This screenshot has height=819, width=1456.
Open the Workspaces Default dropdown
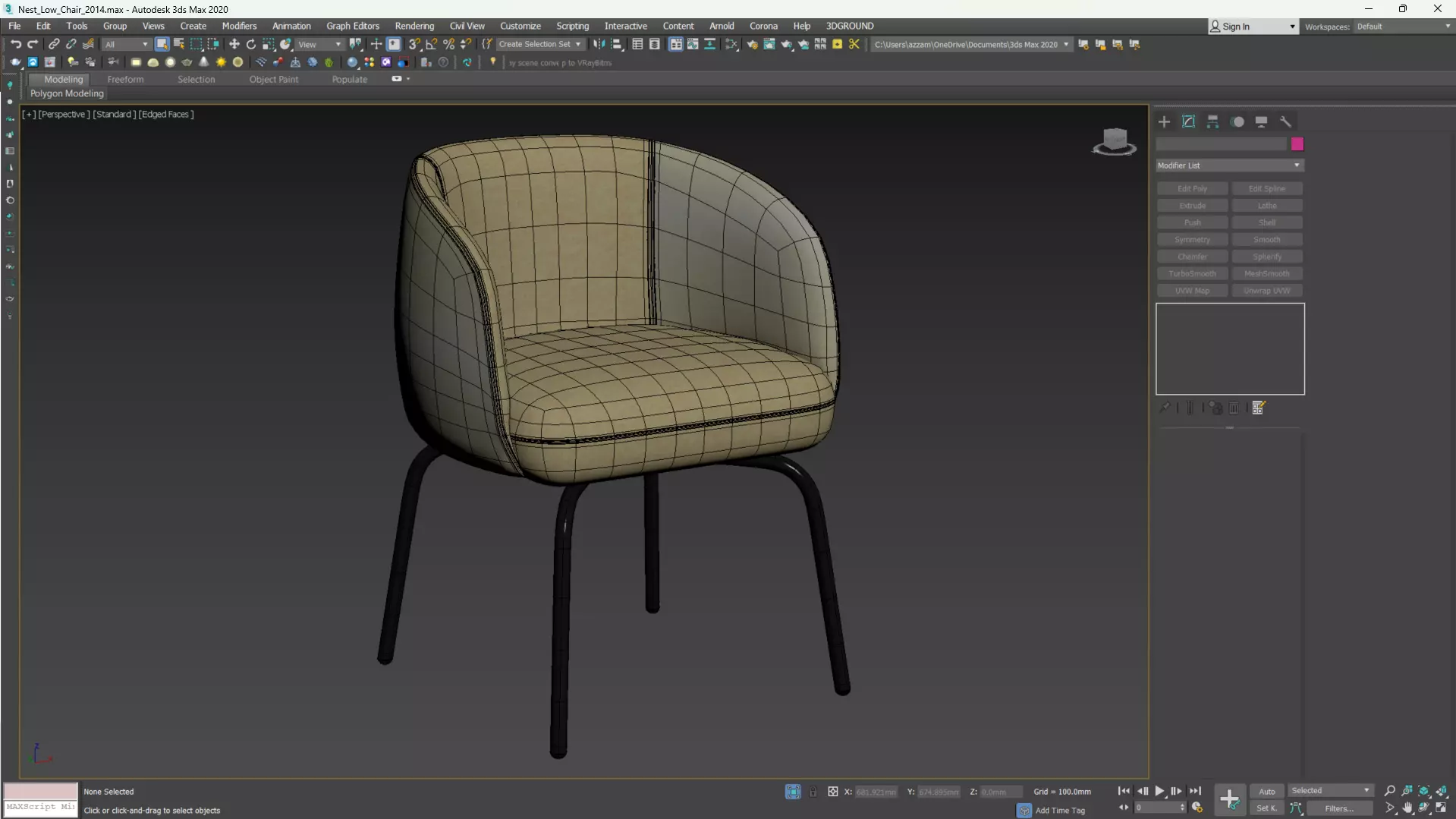point(1402,27)
